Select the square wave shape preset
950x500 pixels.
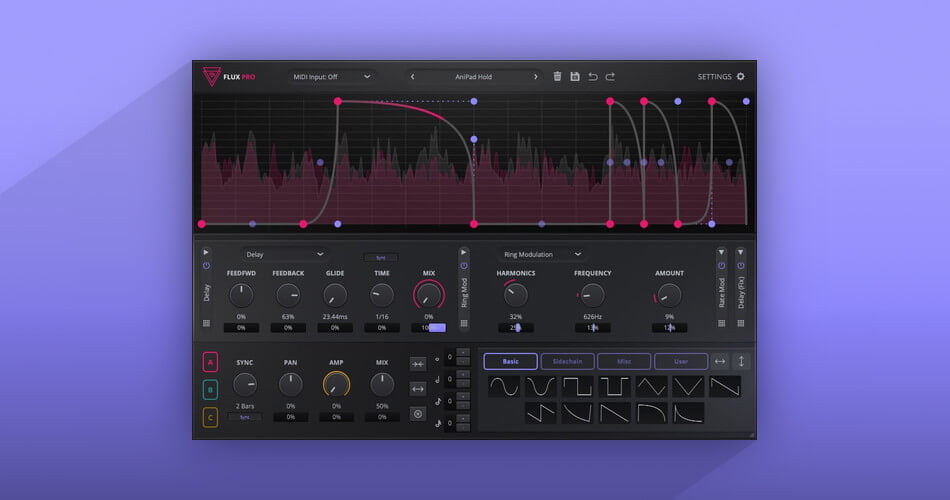577,386
